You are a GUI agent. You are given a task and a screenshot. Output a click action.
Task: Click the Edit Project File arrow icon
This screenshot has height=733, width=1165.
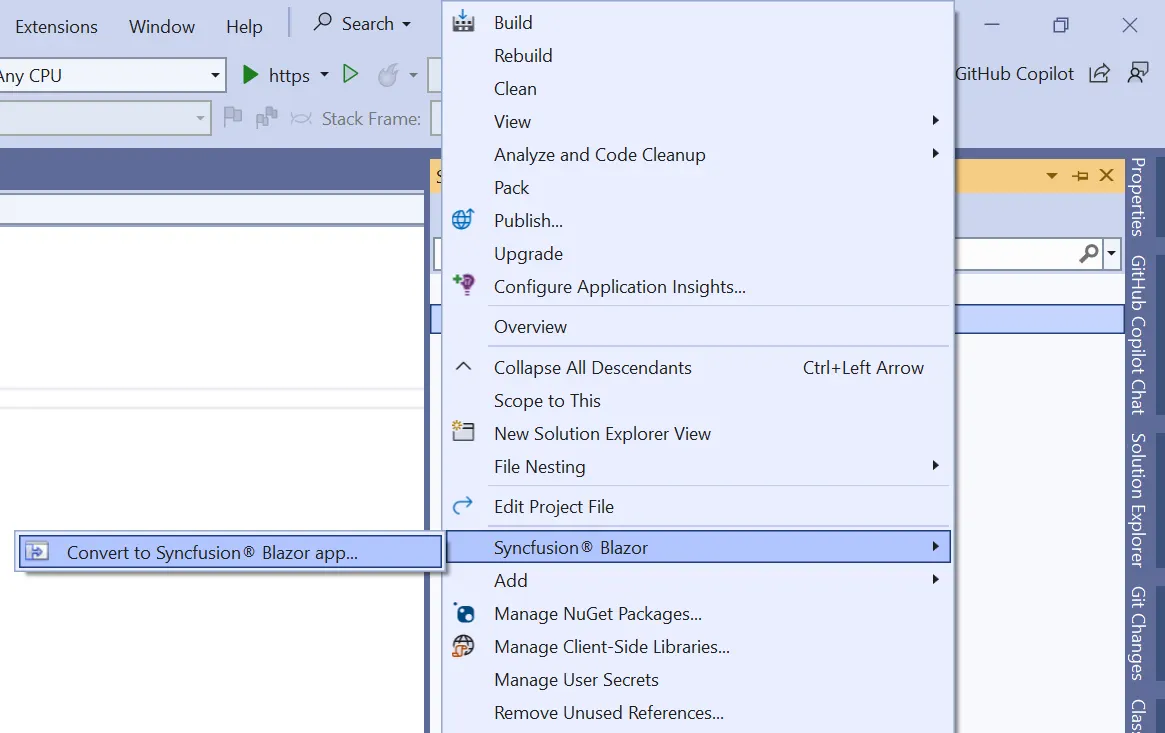click(462, 505)
